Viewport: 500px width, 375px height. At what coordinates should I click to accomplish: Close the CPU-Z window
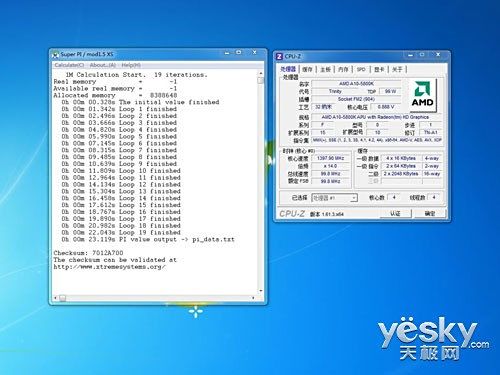438,55
